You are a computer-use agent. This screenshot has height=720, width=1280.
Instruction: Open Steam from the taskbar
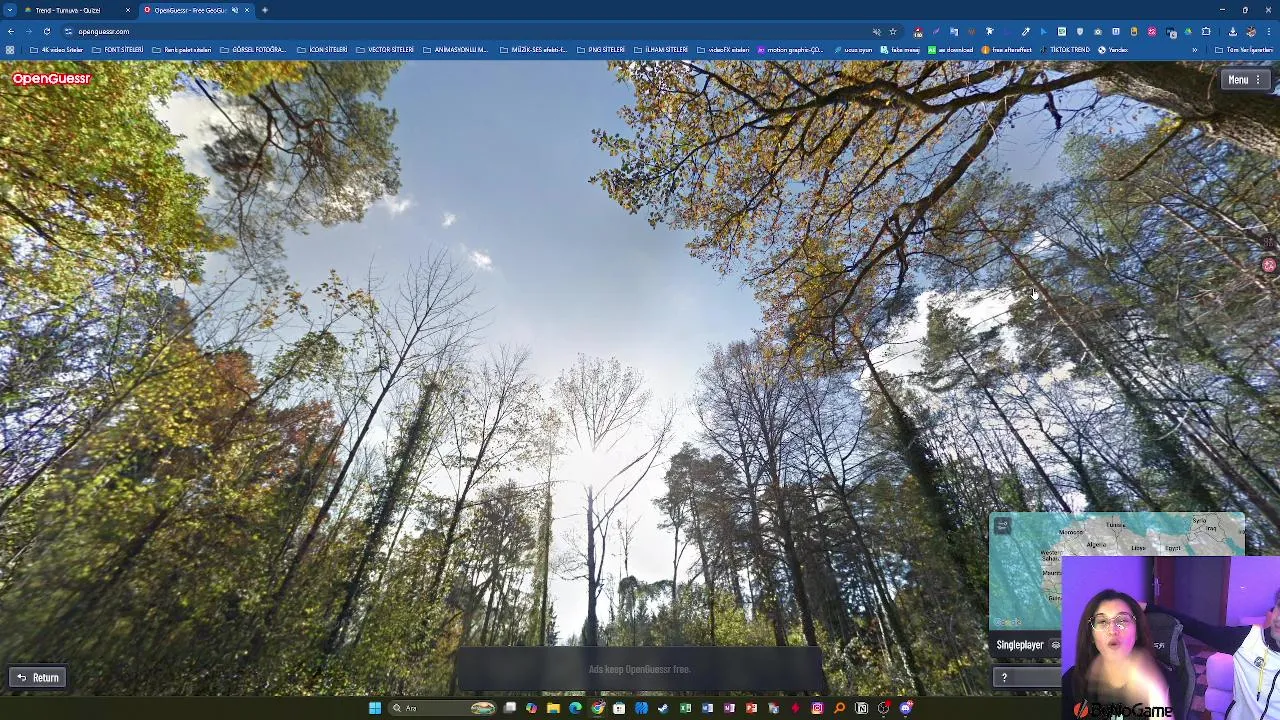663,708
